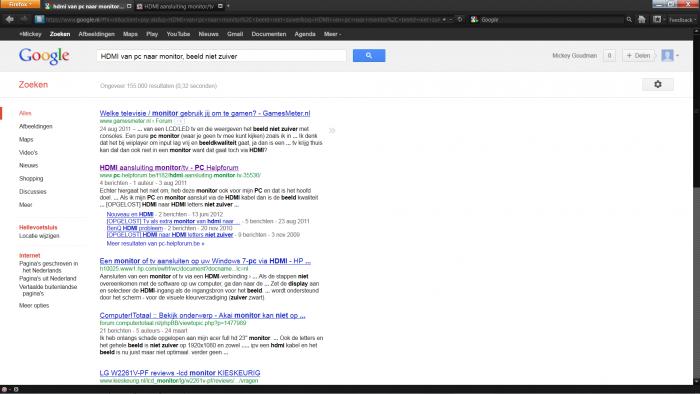Filter results by Afbeeldingen in sidebar
This screenshot has width=700, height=394.
click(36, 126)
